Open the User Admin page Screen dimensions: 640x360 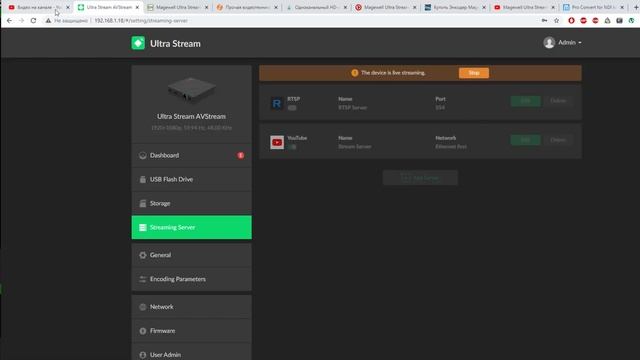point(191,354)
